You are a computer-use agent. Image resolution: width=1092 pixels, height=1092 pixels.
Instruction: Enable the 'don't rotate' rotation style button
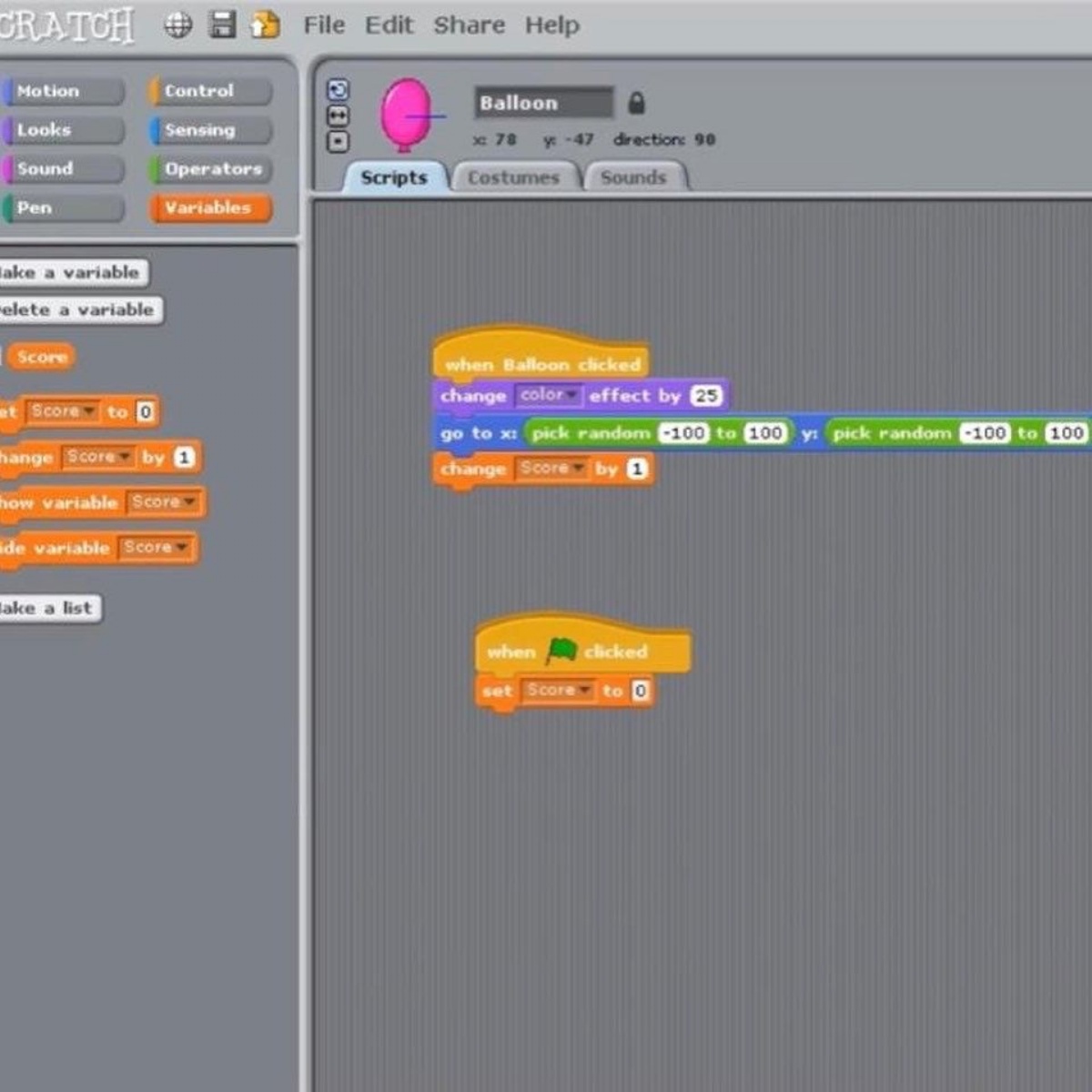pos(338,142)
